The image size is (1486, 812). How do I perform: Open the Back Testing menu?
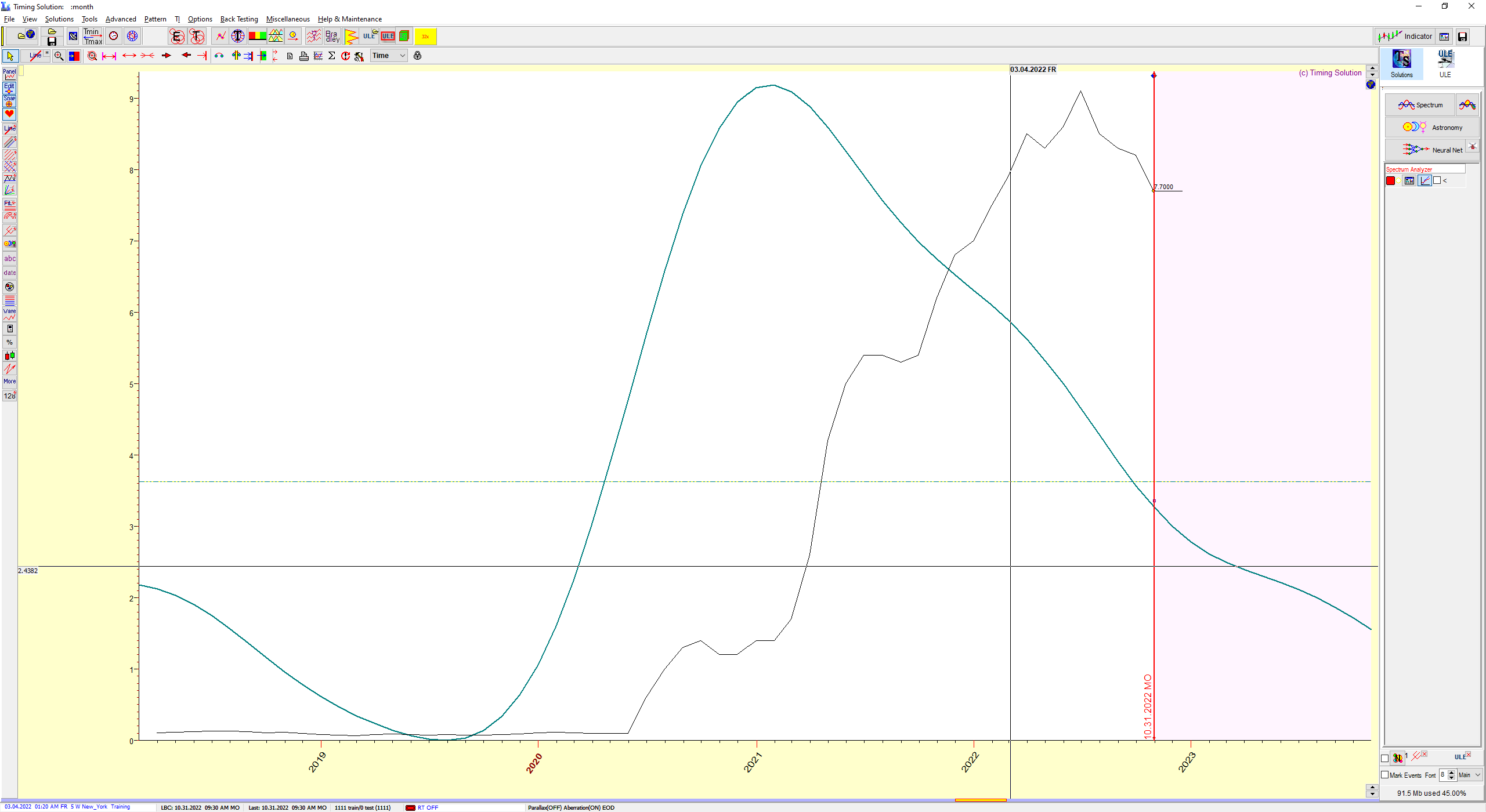pos(238,19)
